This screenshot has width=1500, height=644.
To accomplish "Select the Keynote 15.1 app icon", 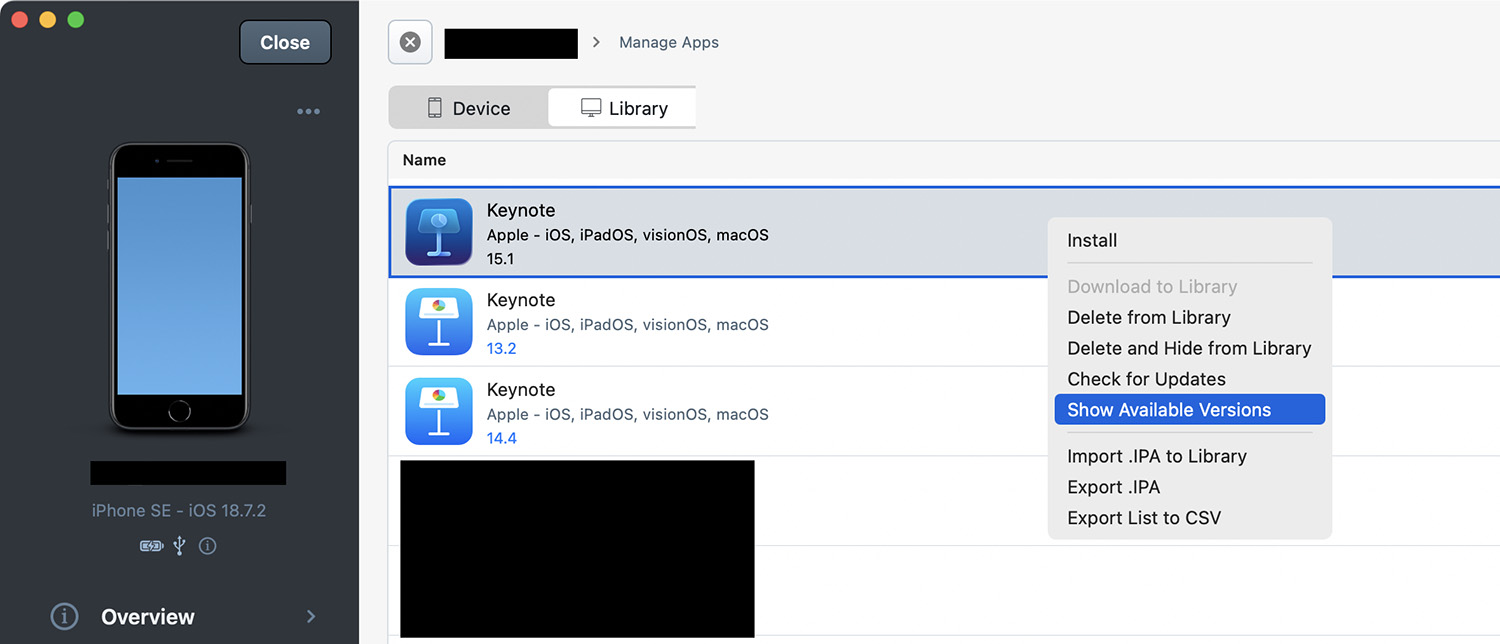I will [438, 232].
